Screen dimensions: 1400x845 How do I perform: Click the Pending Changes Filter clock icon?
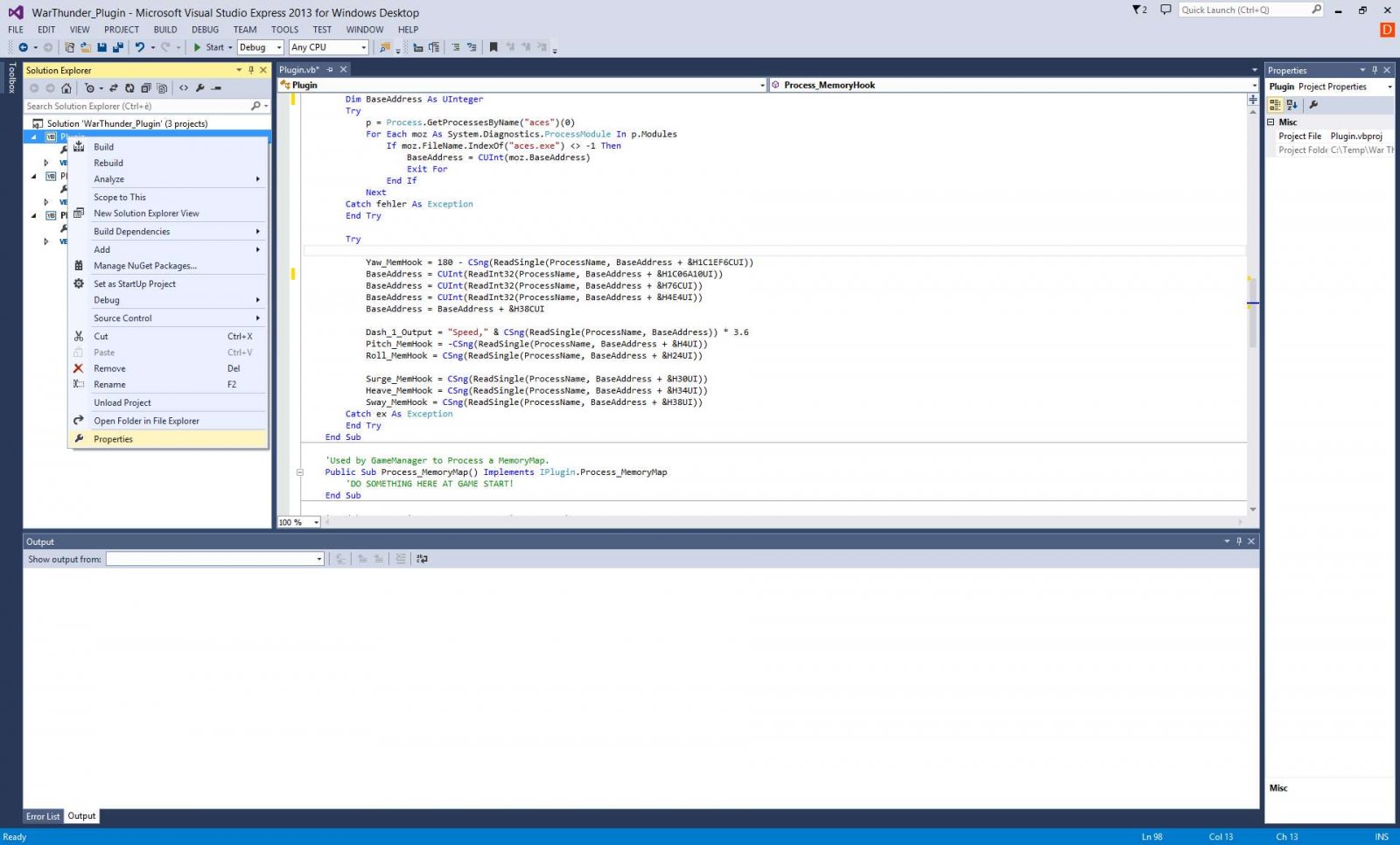89,88
